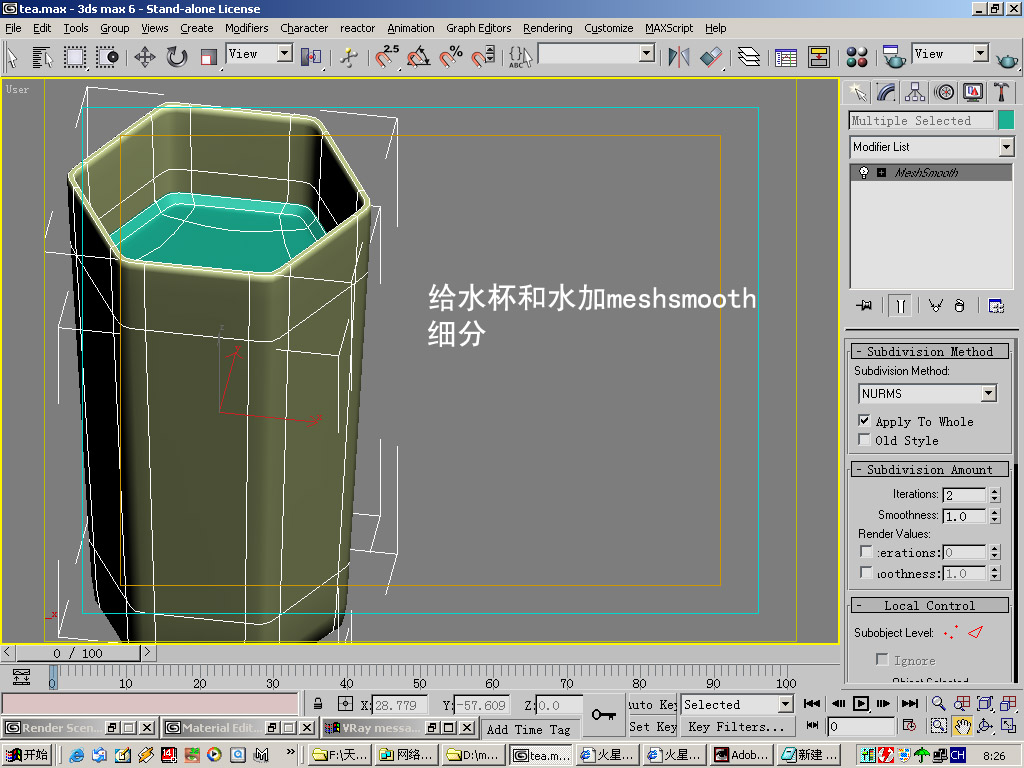Open the Select by Name tool

[x=42, y=57]
